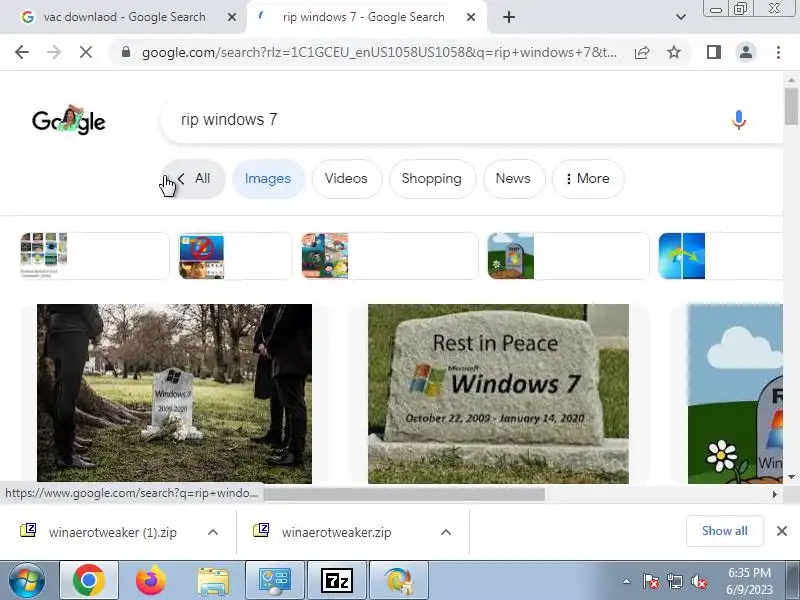Open the network status tray icon

pyautogui.click(x=674, y=581)
